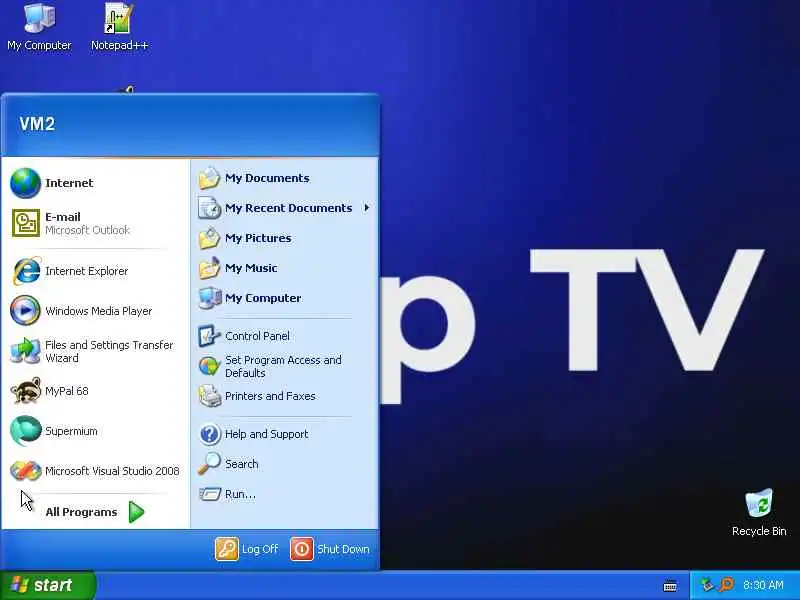
Task: Click the My Recent Documents icon
Action: pos(209,208)
